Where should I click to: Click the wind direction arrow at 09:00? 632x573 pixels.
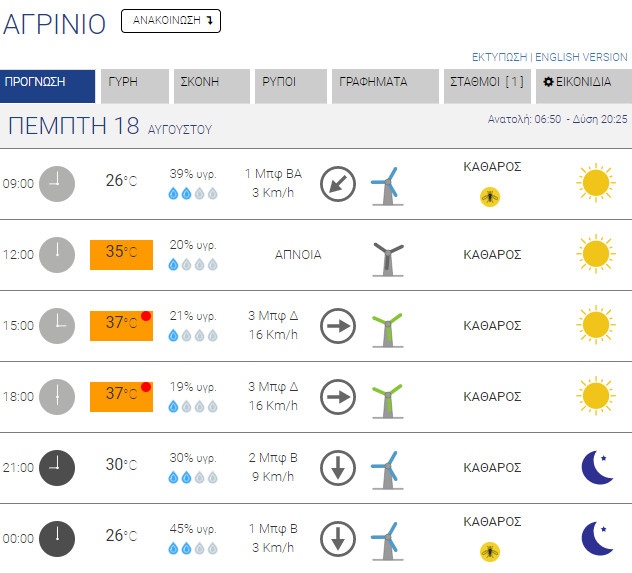tap(338, 184)
